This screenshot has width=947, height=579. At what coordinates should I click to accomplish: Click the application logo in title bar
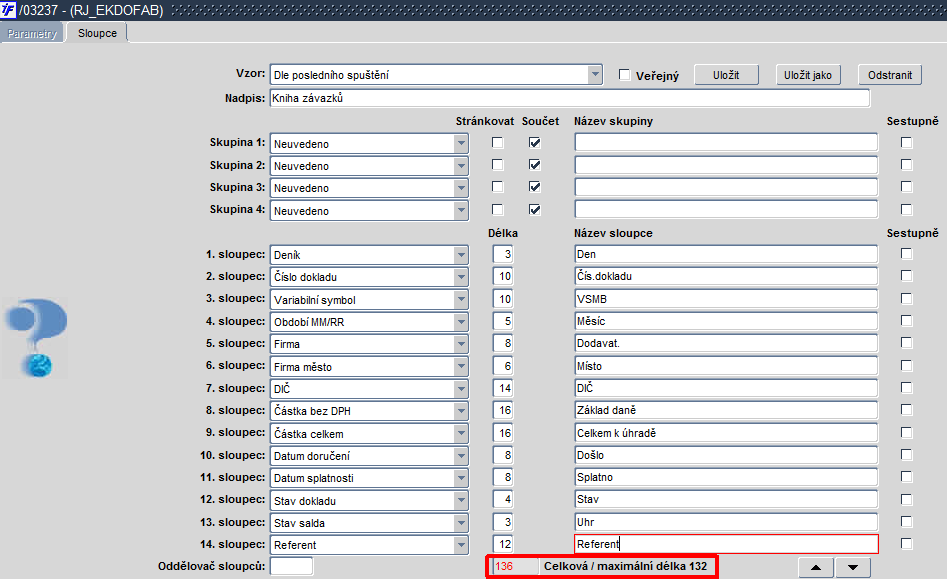pos(8,10)
